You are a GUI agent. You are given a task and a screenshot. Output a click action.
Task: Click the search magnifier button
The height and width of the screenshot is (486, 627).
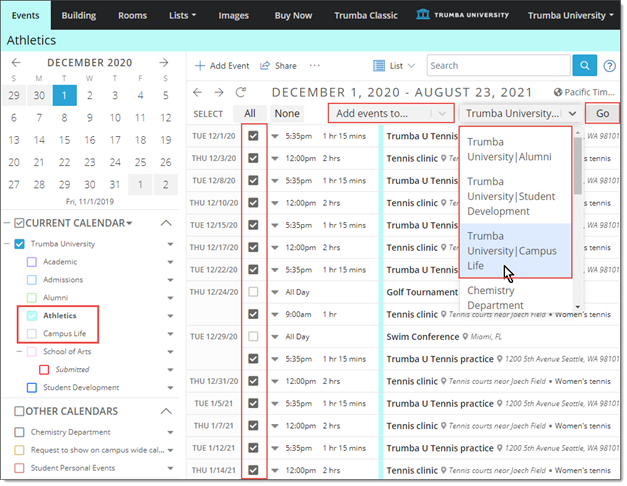pyautogui.click(x=585, y=66)
